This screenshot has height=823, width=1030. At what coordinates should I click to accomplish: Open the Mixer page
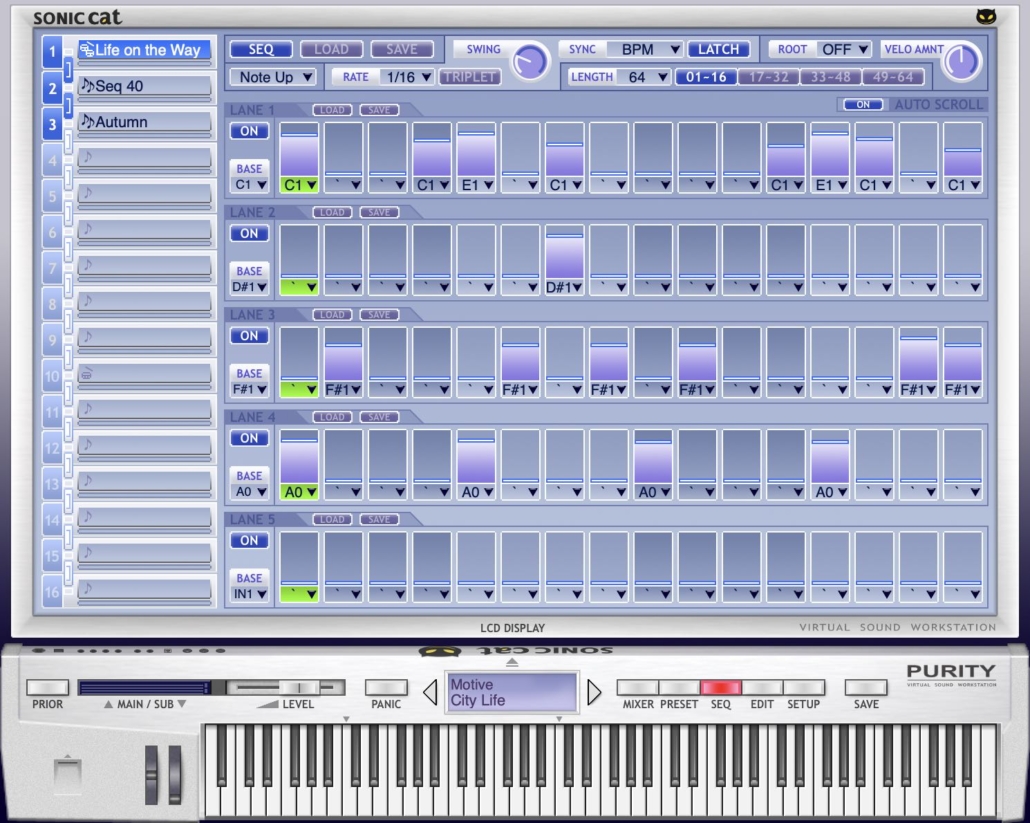pos(639,688)
